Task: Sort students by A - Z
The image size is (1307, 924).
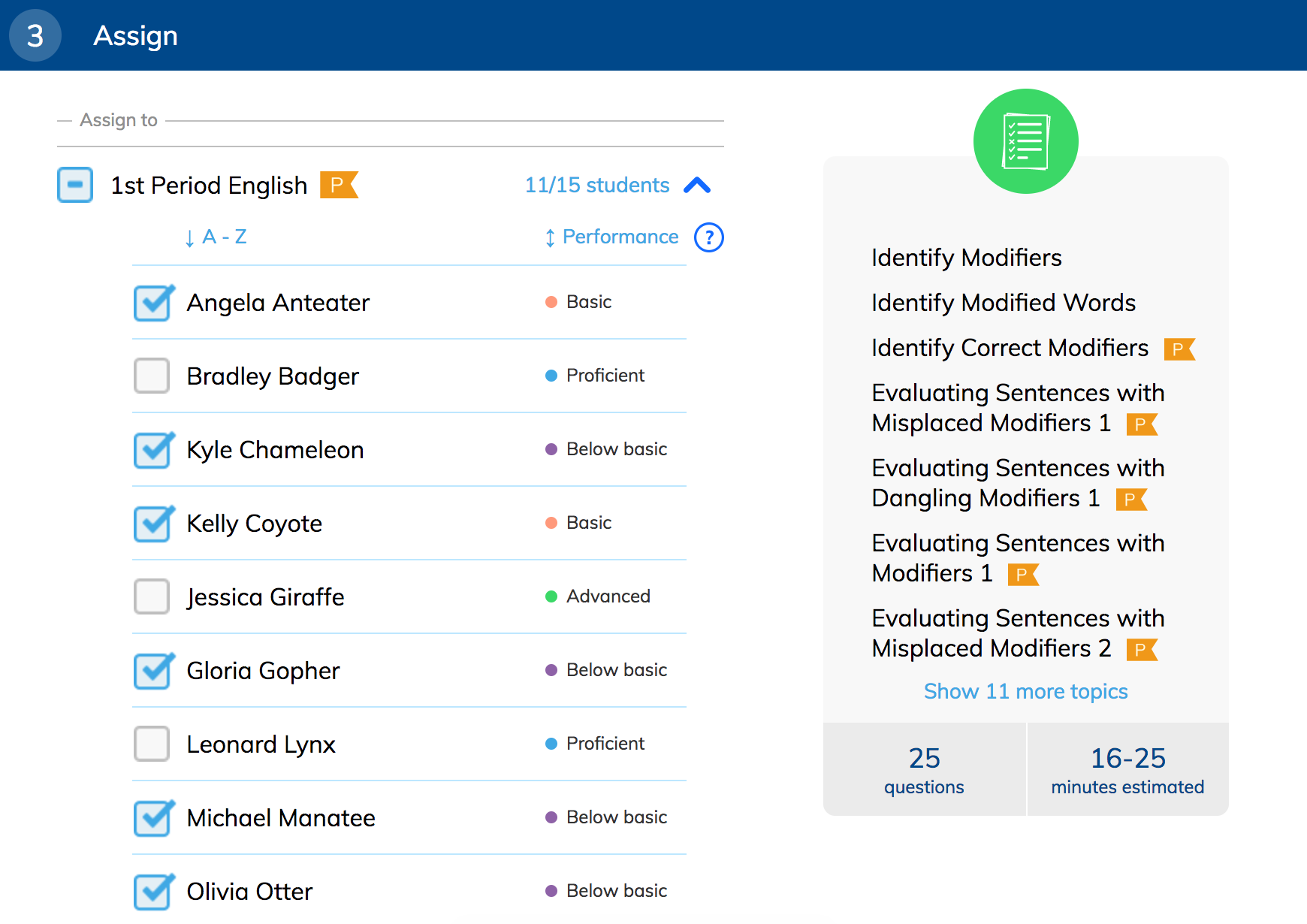Action: coord(216,237)
